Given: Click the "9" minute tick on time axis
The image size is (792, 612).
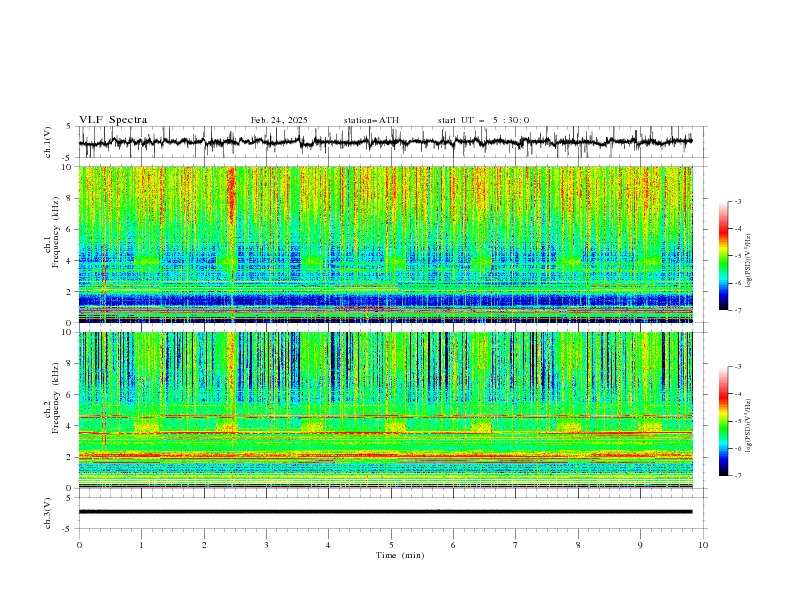Looking at the screenshot, I should [x=640, y=545].
